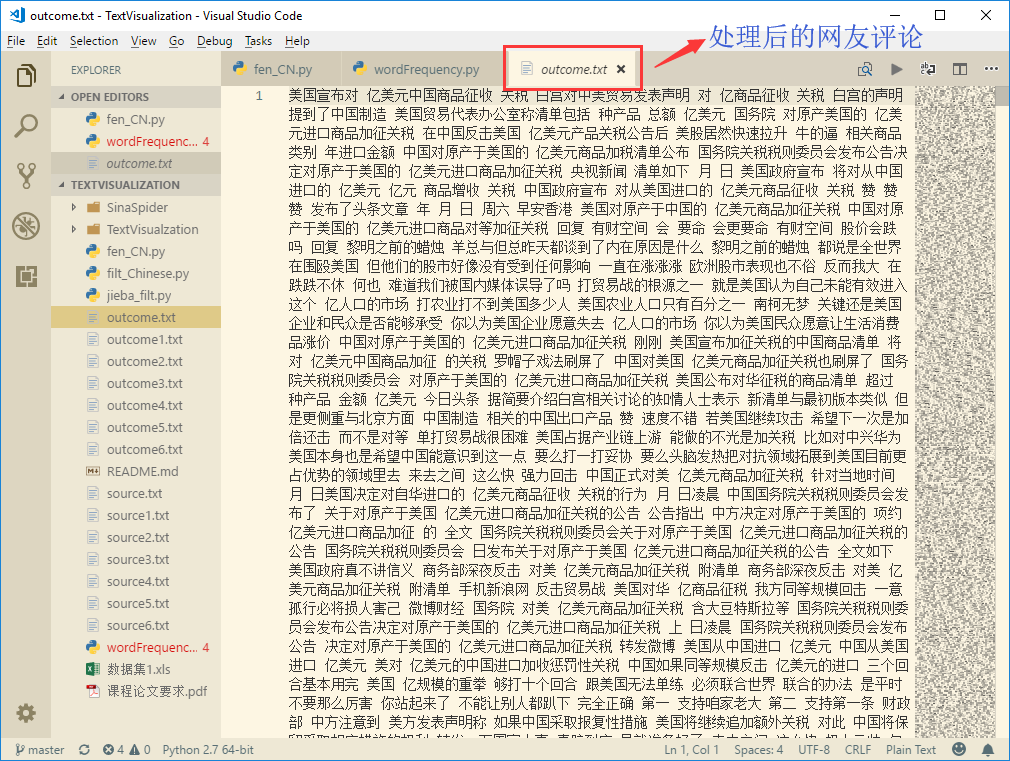Open fen_CN.py in the project tree
Image resolution: width=1010 pixels, height=761 pixels.
136,252
